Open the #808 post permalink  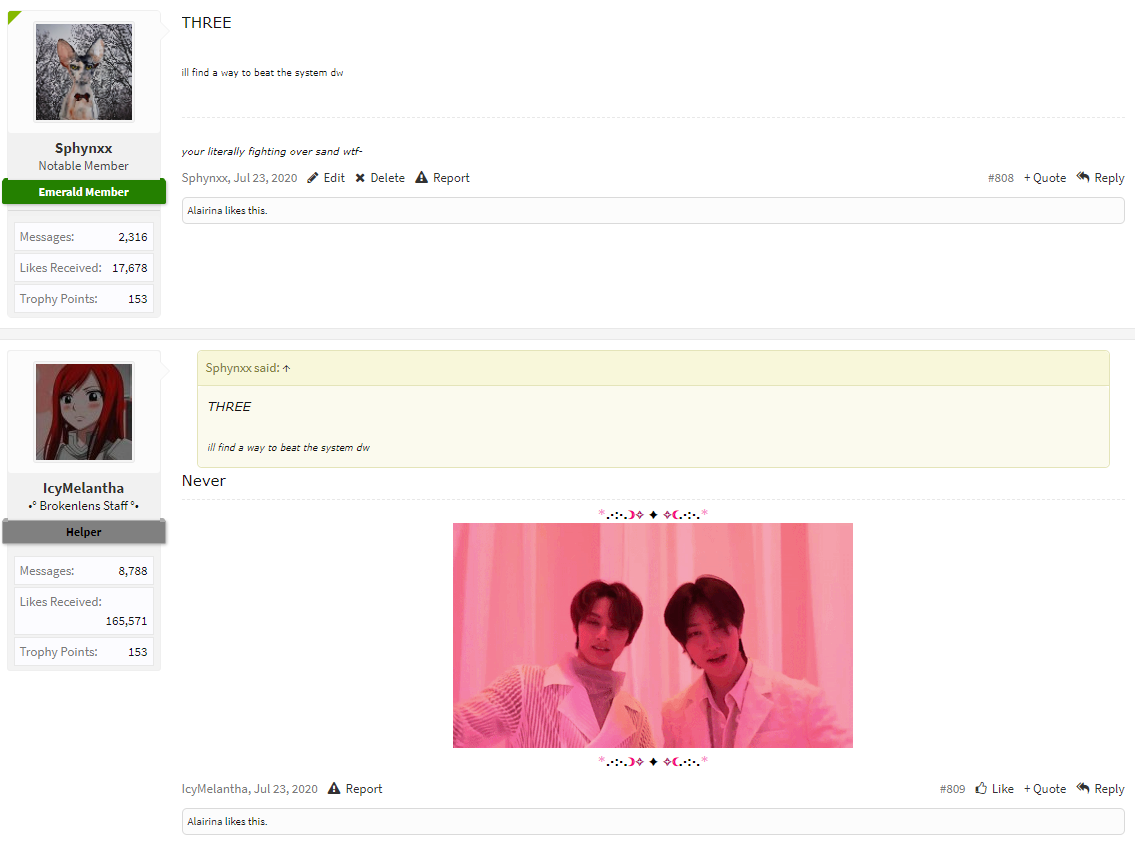(x=1000, y=178)
